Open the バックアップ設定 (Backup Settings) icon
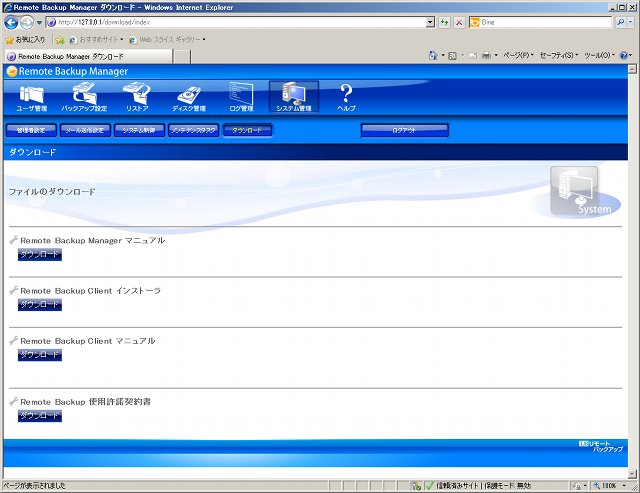This screenshot has width=640, height=493. click(84, 98)
